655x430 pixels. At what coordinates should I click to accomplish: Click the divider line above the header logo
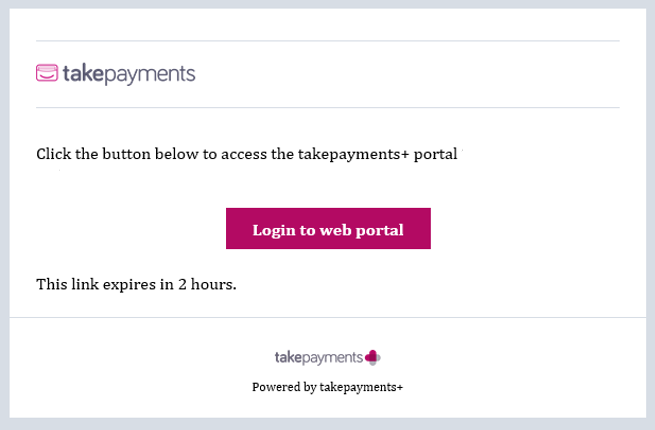click(328, 41)
